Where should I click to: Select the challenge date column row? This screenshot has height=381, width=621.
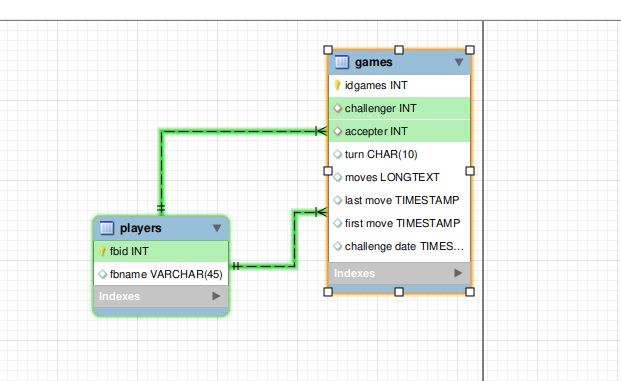(399, 246)
